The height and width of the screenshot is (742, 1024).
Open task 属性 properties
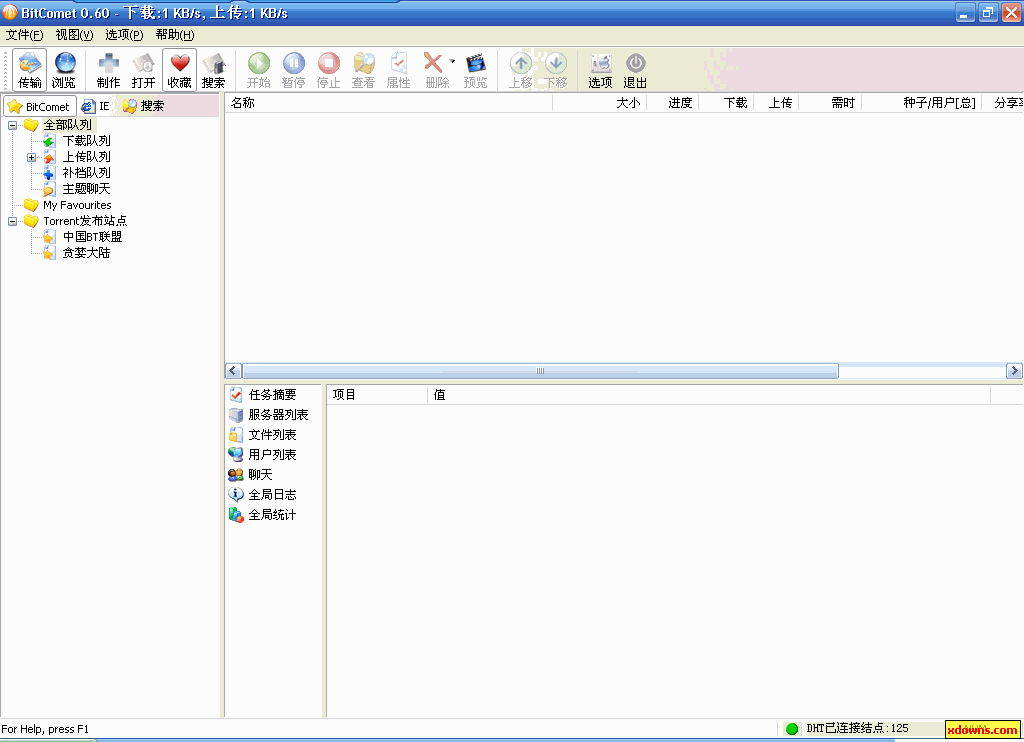pyautogui.click(x=398, y=70)
